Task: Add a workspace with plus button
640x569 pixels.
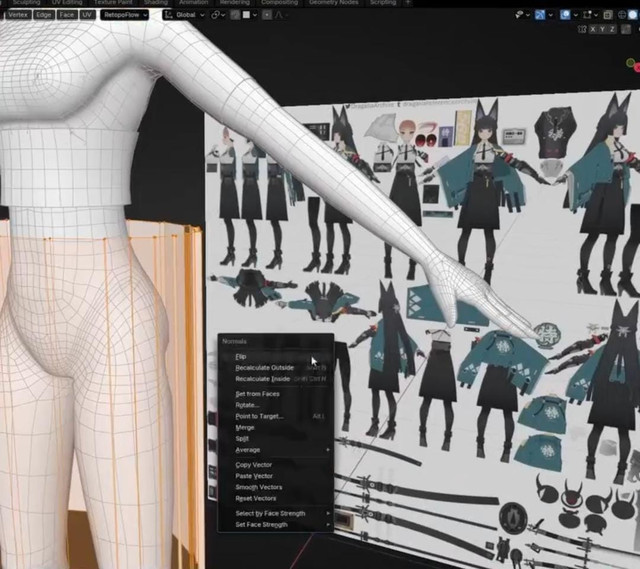Action: coord(407,2)
